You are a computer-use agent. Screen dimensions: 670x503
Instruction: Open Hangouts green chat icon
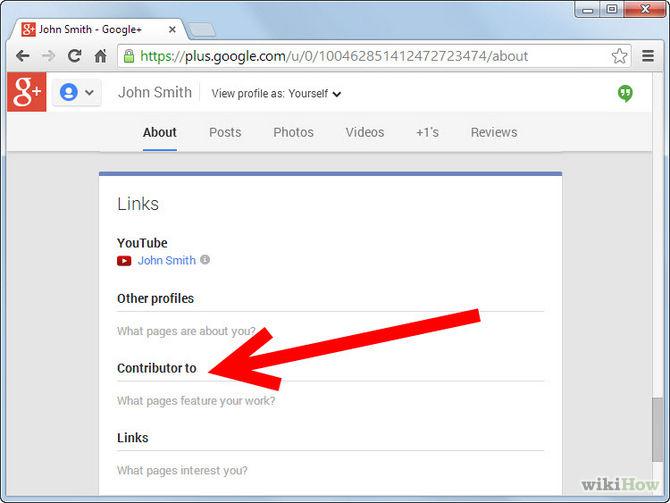pos(625,93)
